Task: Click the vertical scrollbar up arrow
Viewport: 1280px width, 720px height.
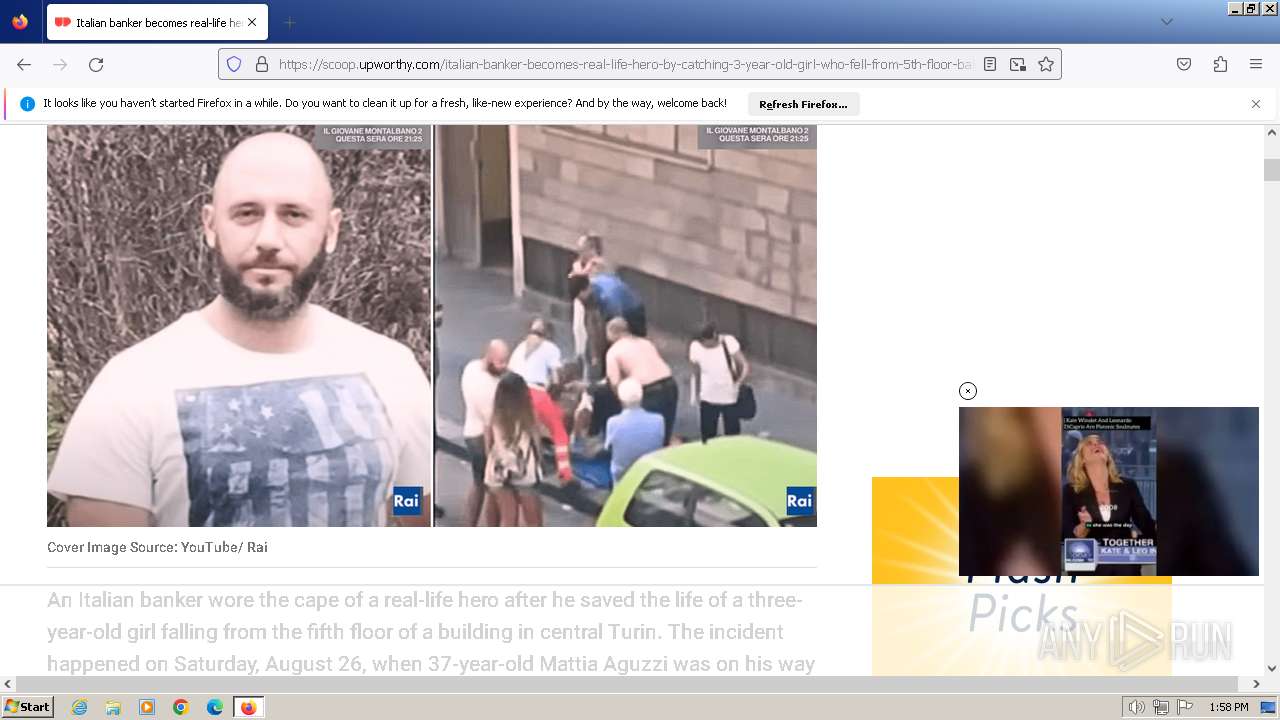Action: click(x=1272, y=132)
